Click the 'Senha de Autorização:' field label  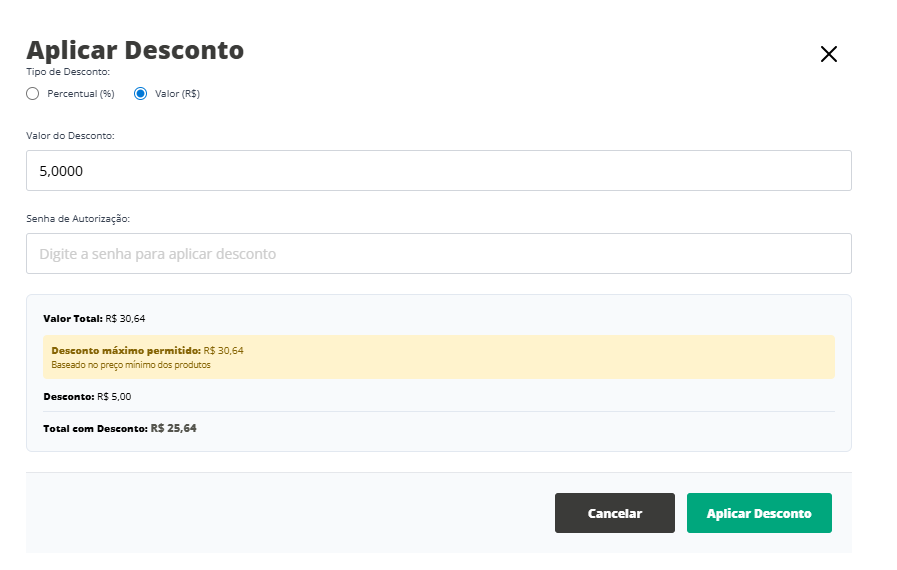[x=78, y=218]
